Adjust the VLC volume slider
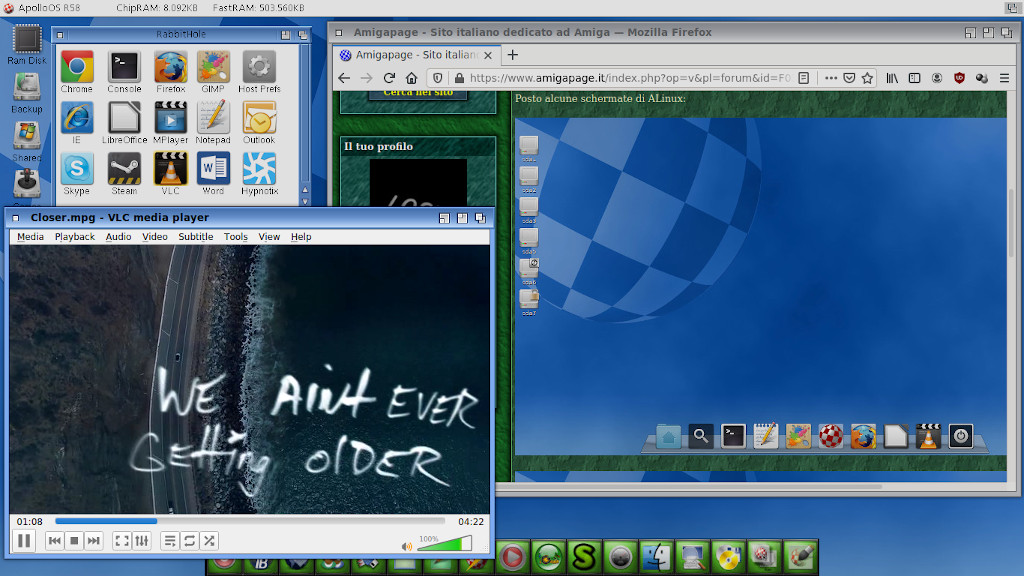The height and width of the screenshot is (576, 1024). click(x=444, y=544)
